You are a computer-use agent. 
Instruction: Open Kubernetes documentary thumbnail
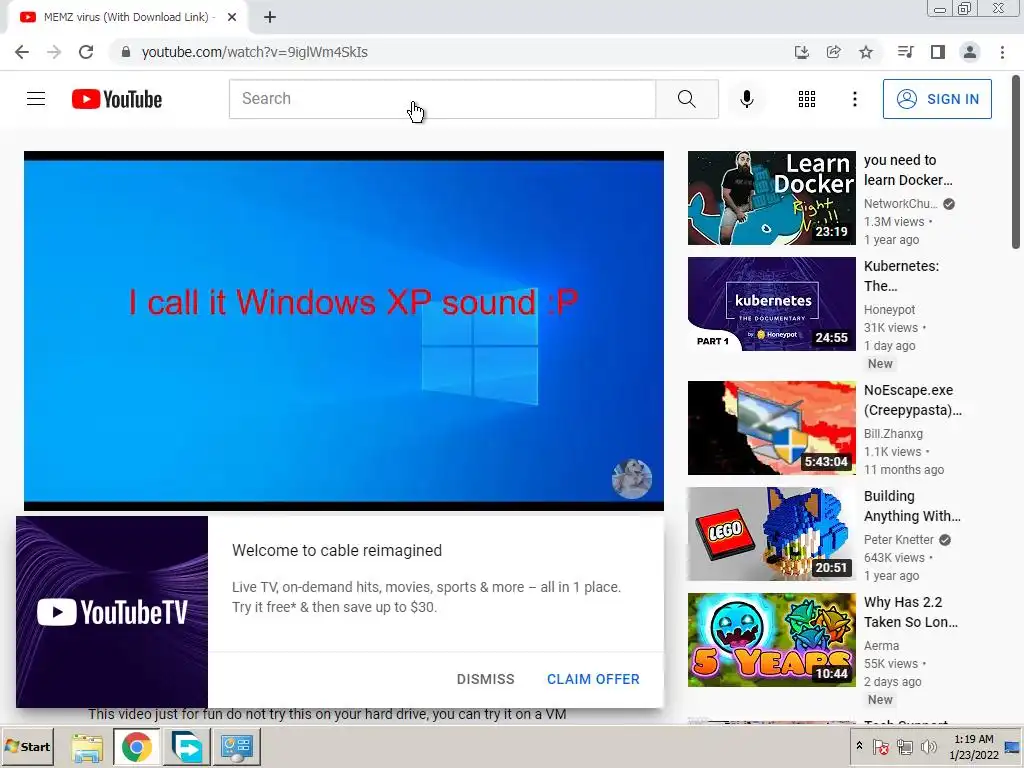(771, 304)
